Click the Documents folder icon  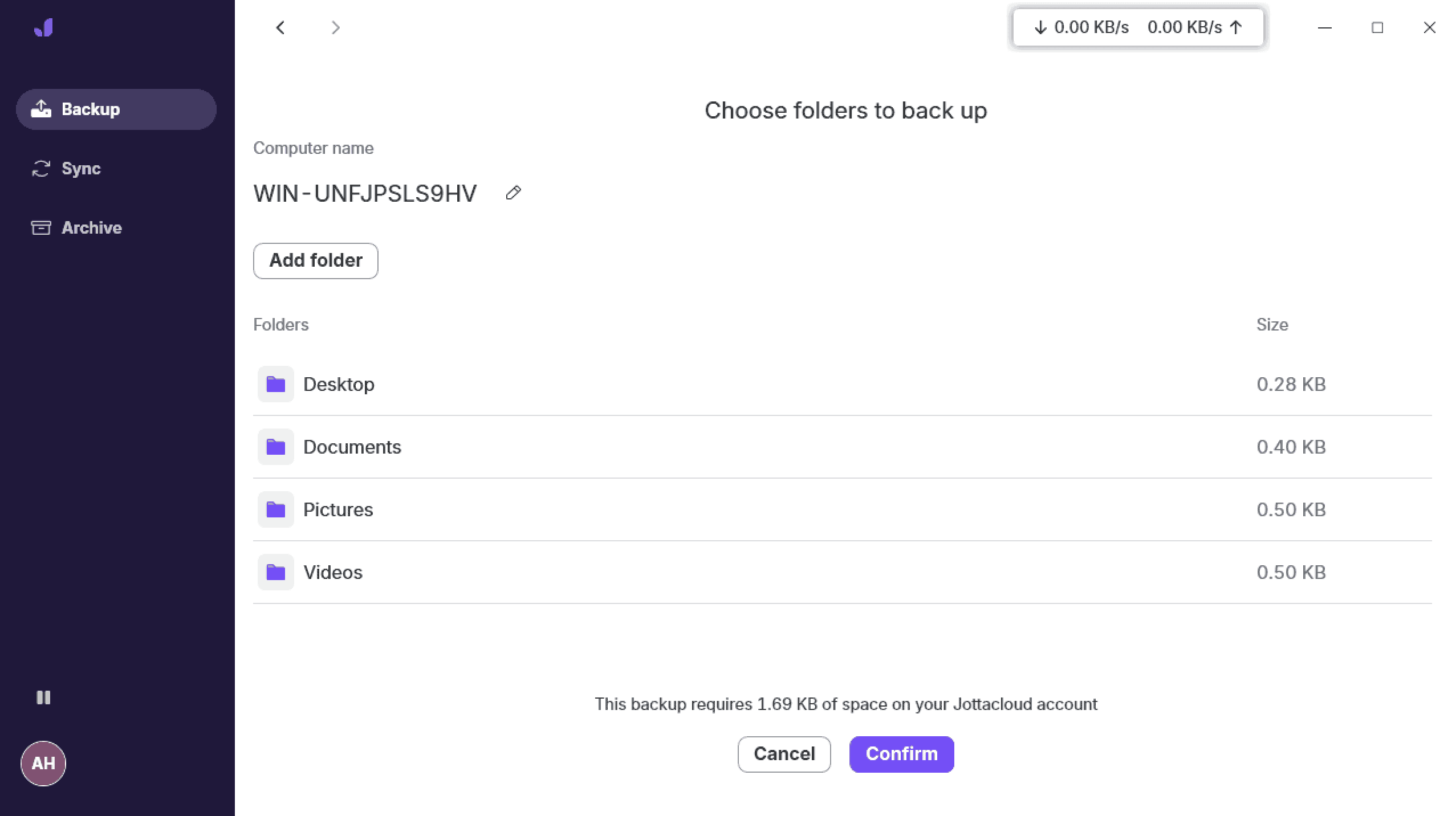click(276, 447)
